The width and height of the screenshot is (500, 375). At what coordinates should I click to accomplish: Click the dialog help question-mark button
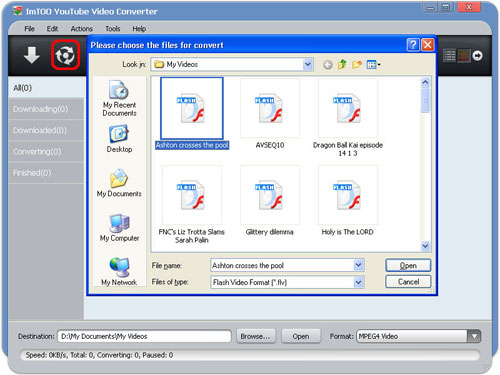[413, 45]
